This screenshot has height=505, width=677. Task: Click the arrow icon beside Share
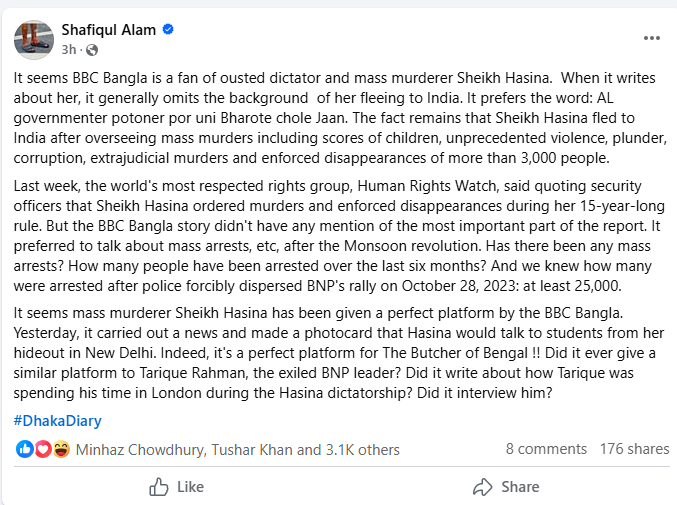tap(482, 487)
